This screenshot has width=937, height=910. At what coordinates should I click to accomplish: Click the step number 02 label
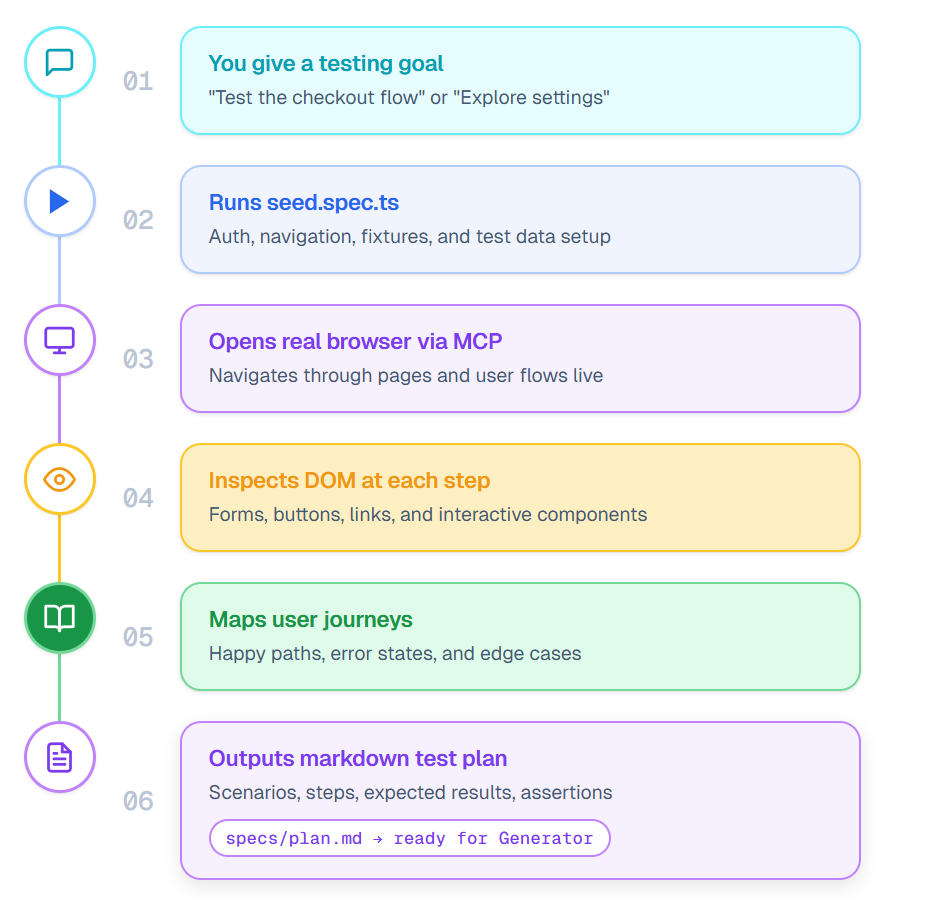coord(138,220)
